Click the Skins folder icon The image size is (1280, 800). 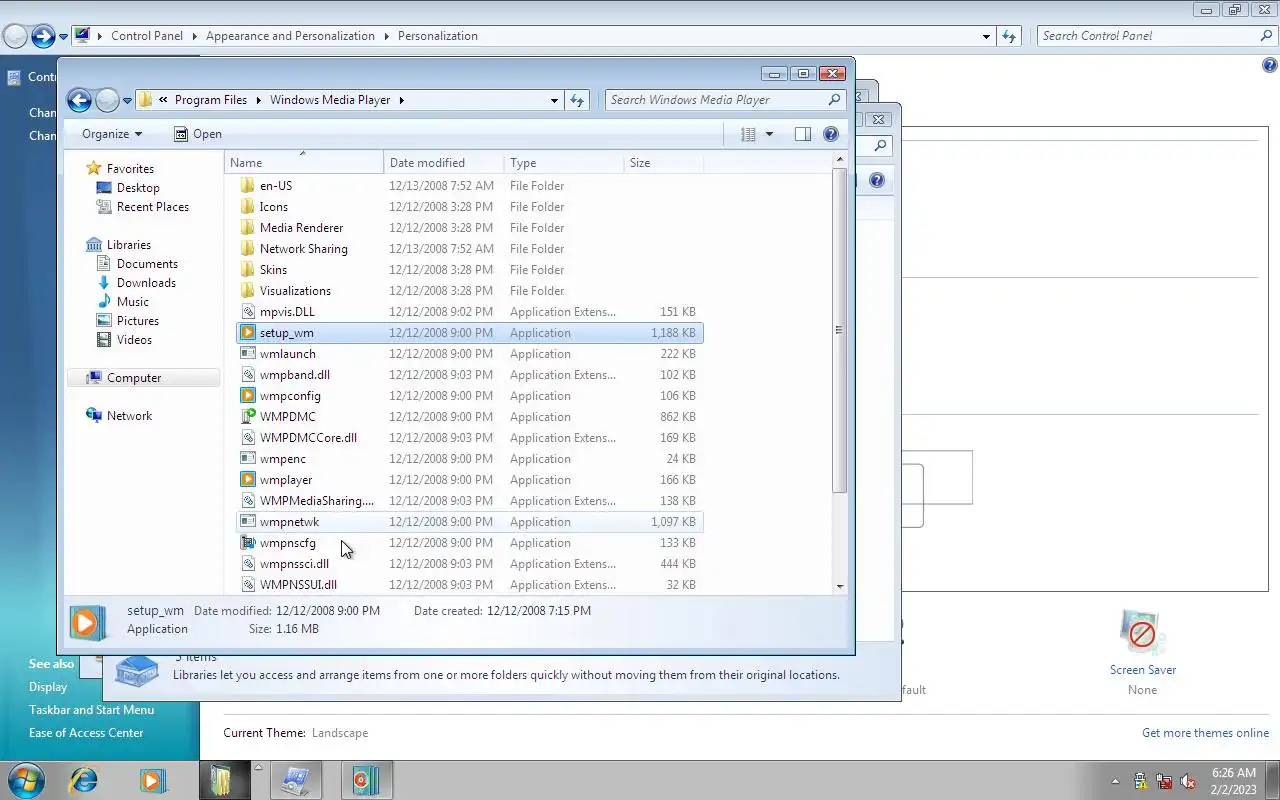[248, 270]
